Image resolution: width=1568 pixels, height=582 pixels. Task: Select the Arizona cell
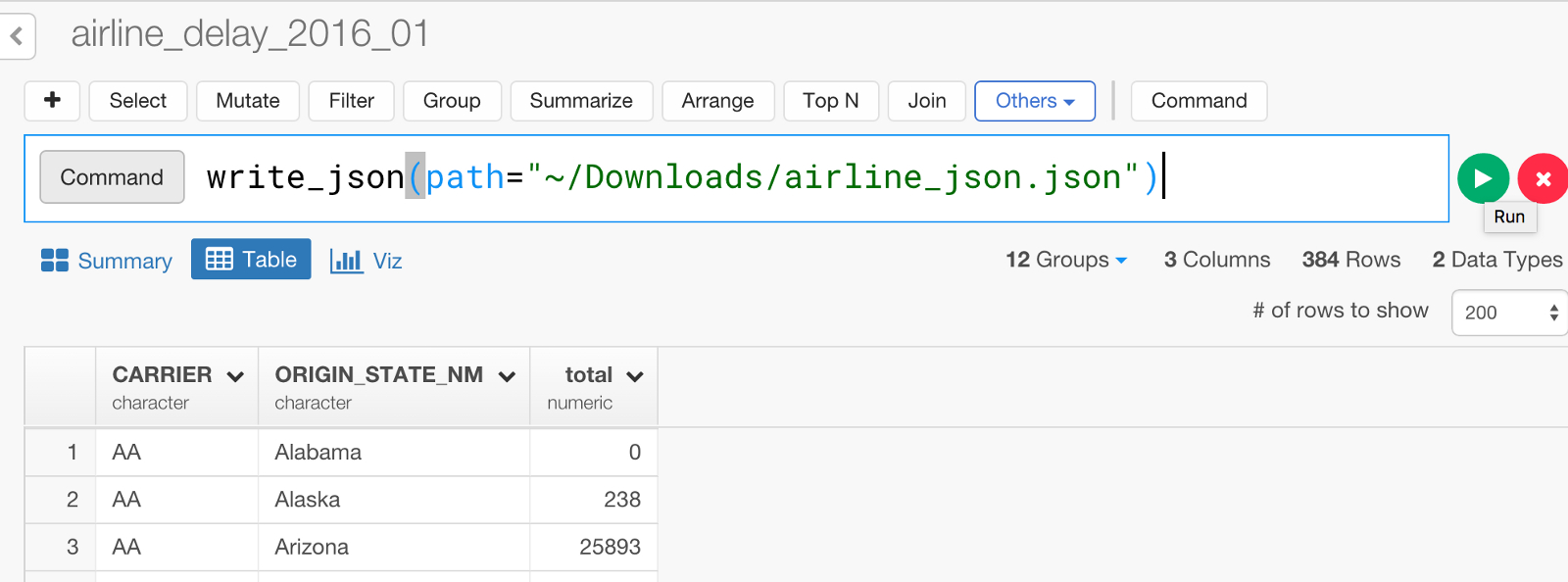tap(394, 547)
